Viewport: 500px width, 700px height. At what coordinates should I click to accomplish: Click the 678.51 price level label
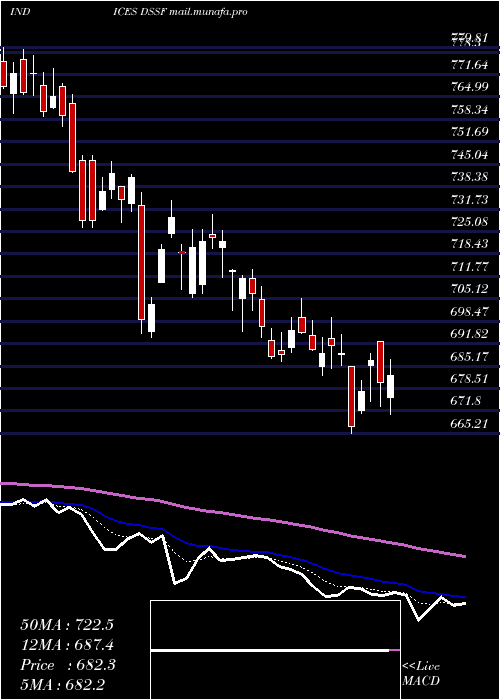tap(469, 379)
